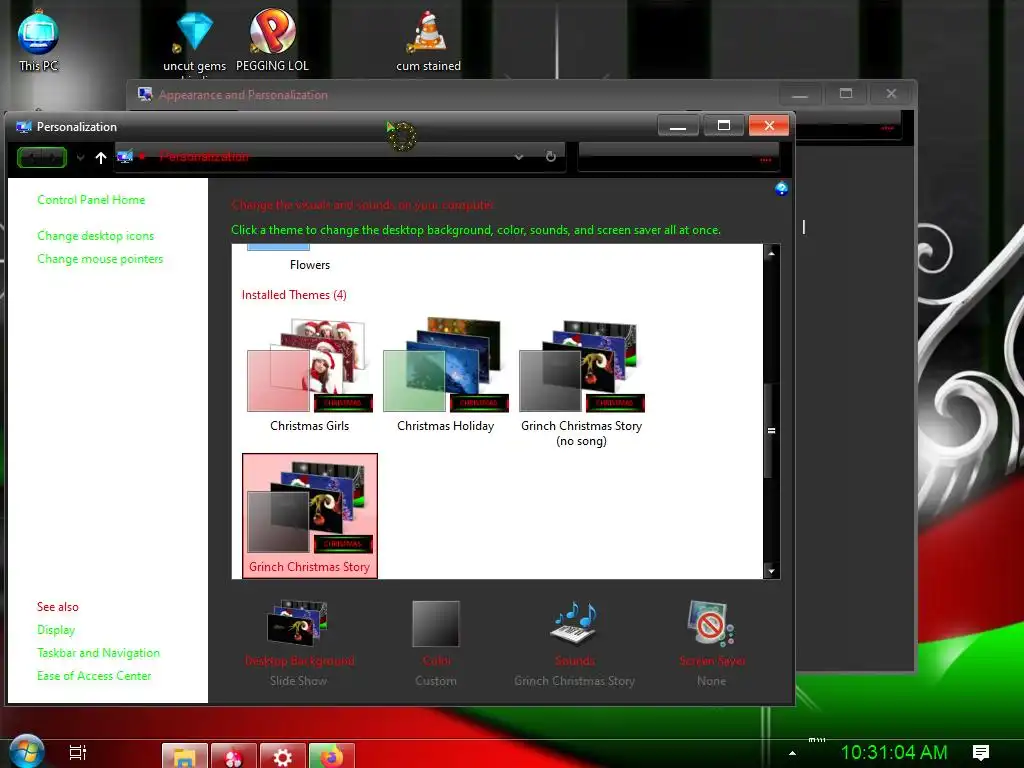The image size is (1024, 768).
Task: Click the taskbar clock
Action: click(893, 752)
